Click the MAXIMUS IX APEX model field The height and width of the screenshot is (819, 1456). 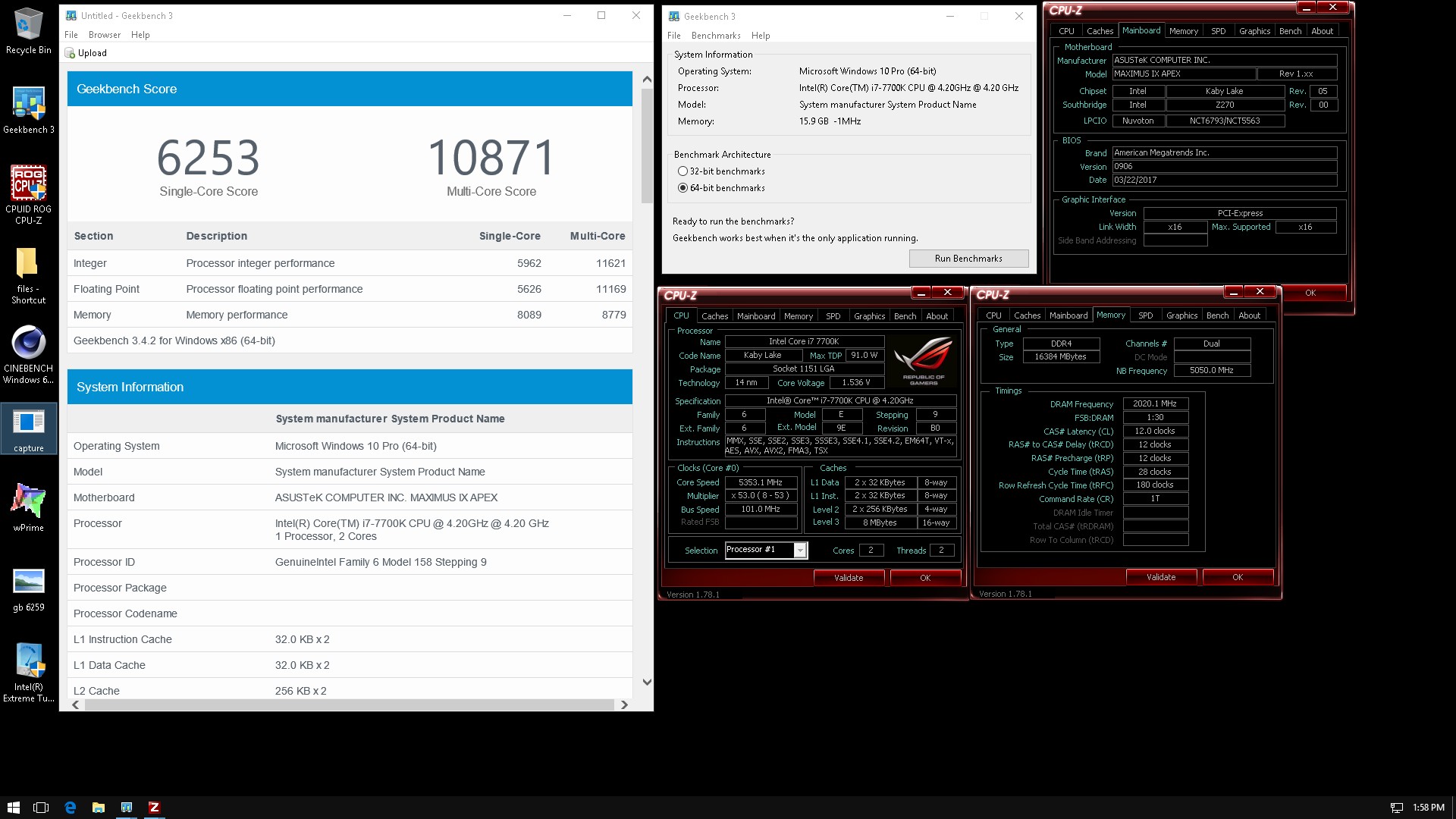(x=1183, y=74)
